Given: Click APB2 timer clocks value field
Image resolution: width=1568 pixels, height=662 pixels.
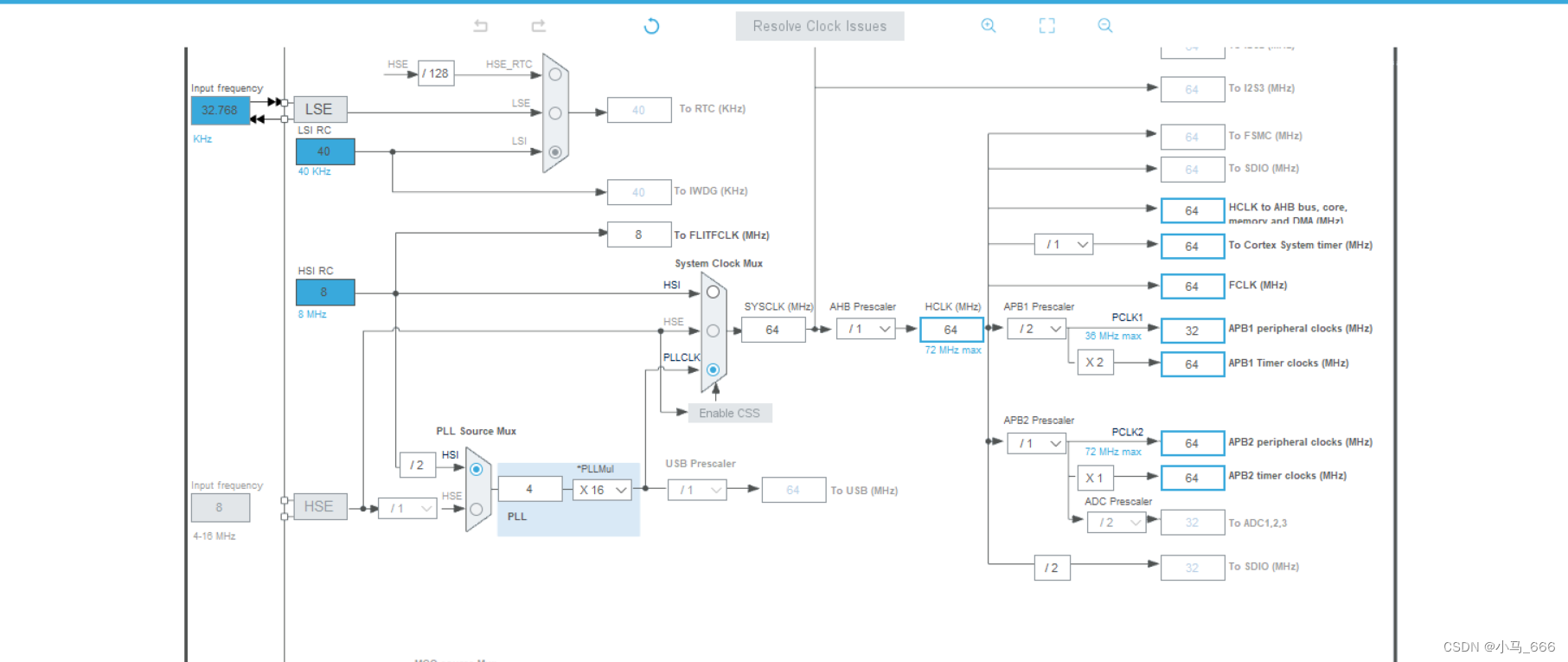Looking at the screenshot, I should point(1193,478).
